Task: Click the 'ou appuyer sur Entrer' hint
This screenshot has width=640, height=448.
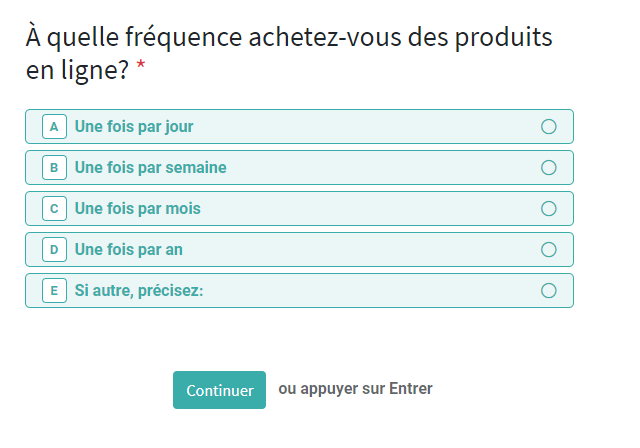Action: pos(355,388)
